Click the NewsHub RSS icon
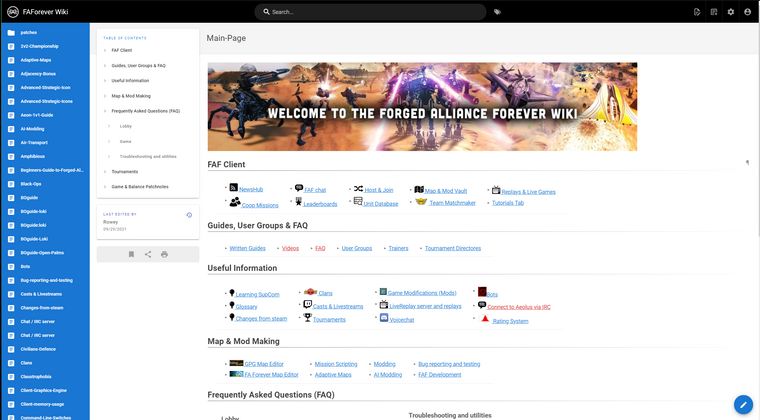 click(234, 187)
